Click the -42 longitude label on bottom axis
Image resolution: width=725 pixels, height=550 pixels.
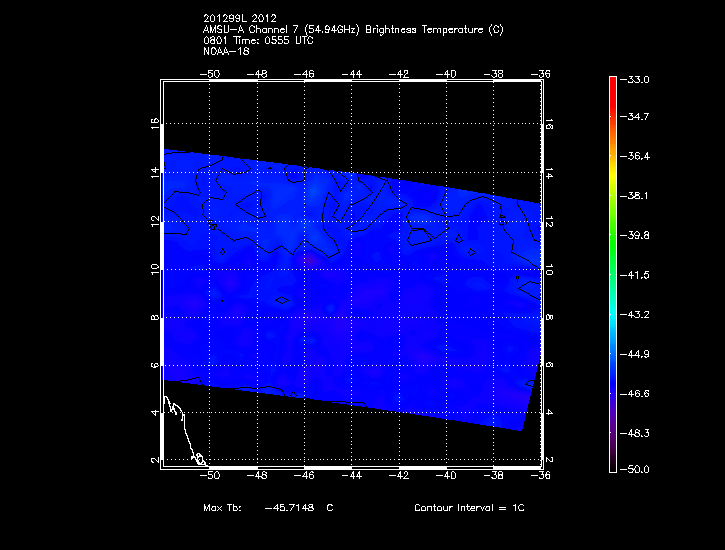[x=399, y=476]
